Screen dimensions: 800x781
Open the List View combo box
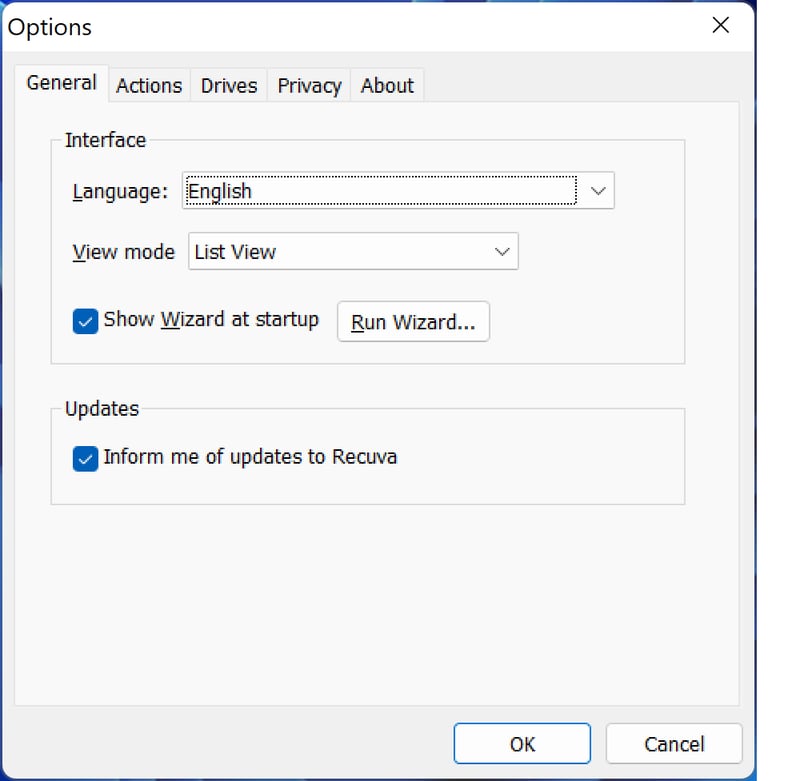[340, 252]
